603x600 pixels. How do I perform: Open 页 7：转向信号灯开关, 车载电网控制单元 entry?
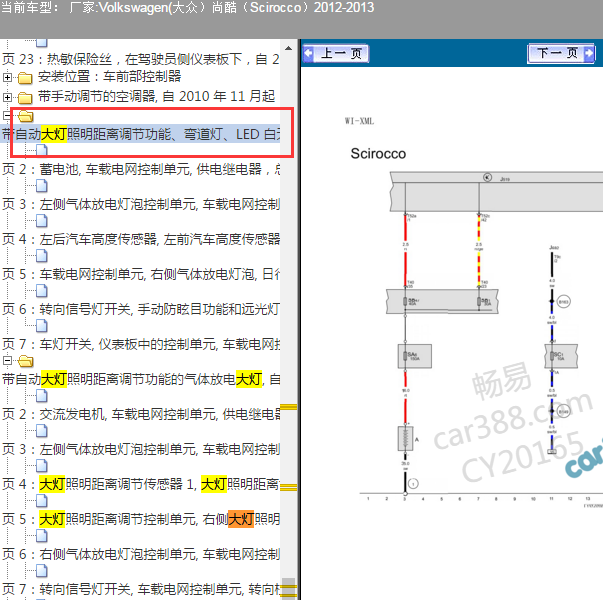tap(140, 589)
